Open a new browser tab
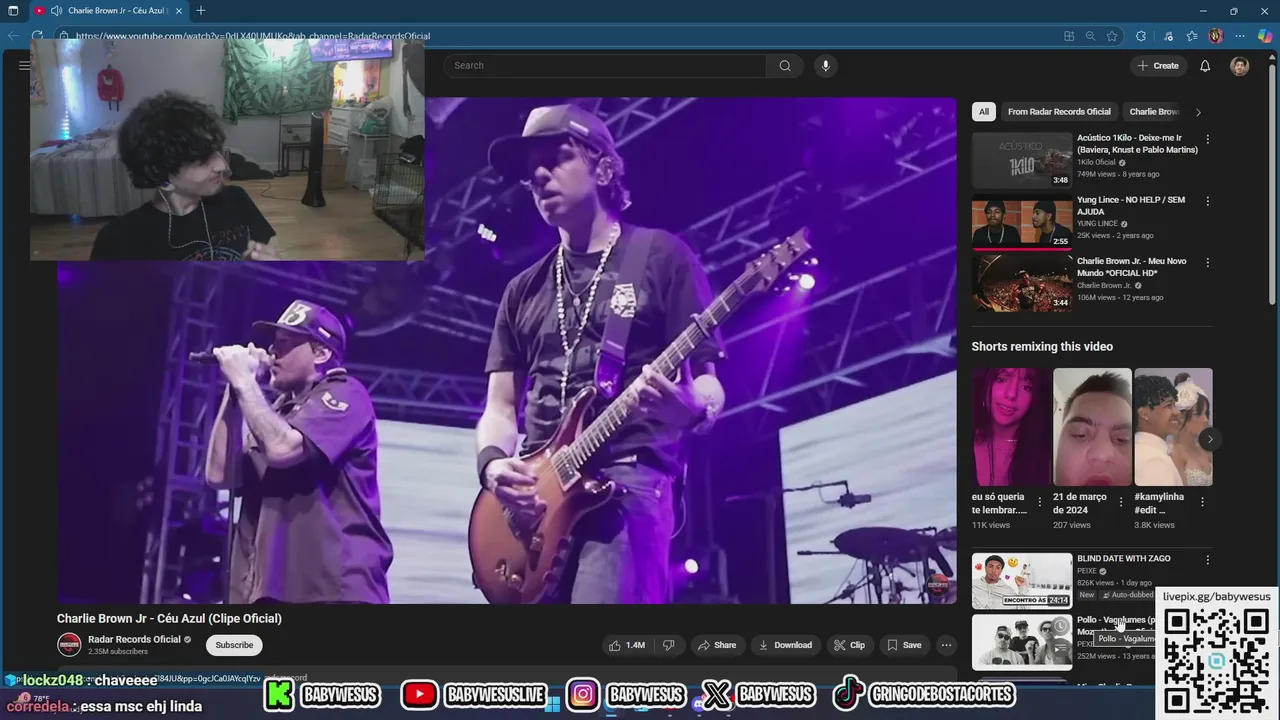 pyautogui.click(x=201, y=11)
